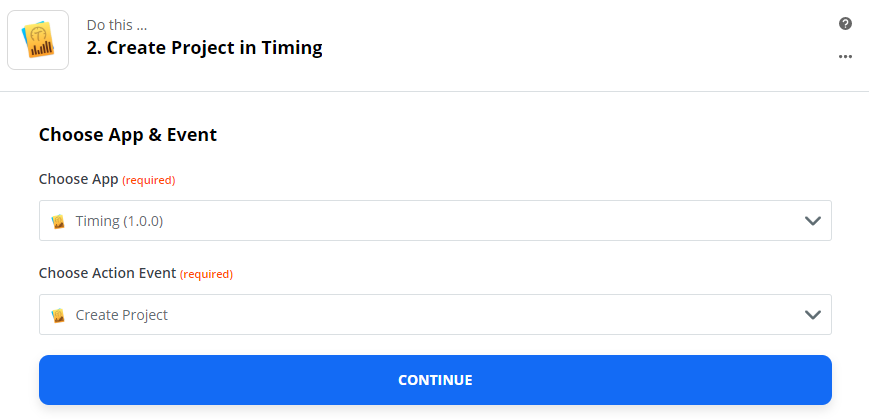Open the three-dot more options menu

[x=845, y=57]
